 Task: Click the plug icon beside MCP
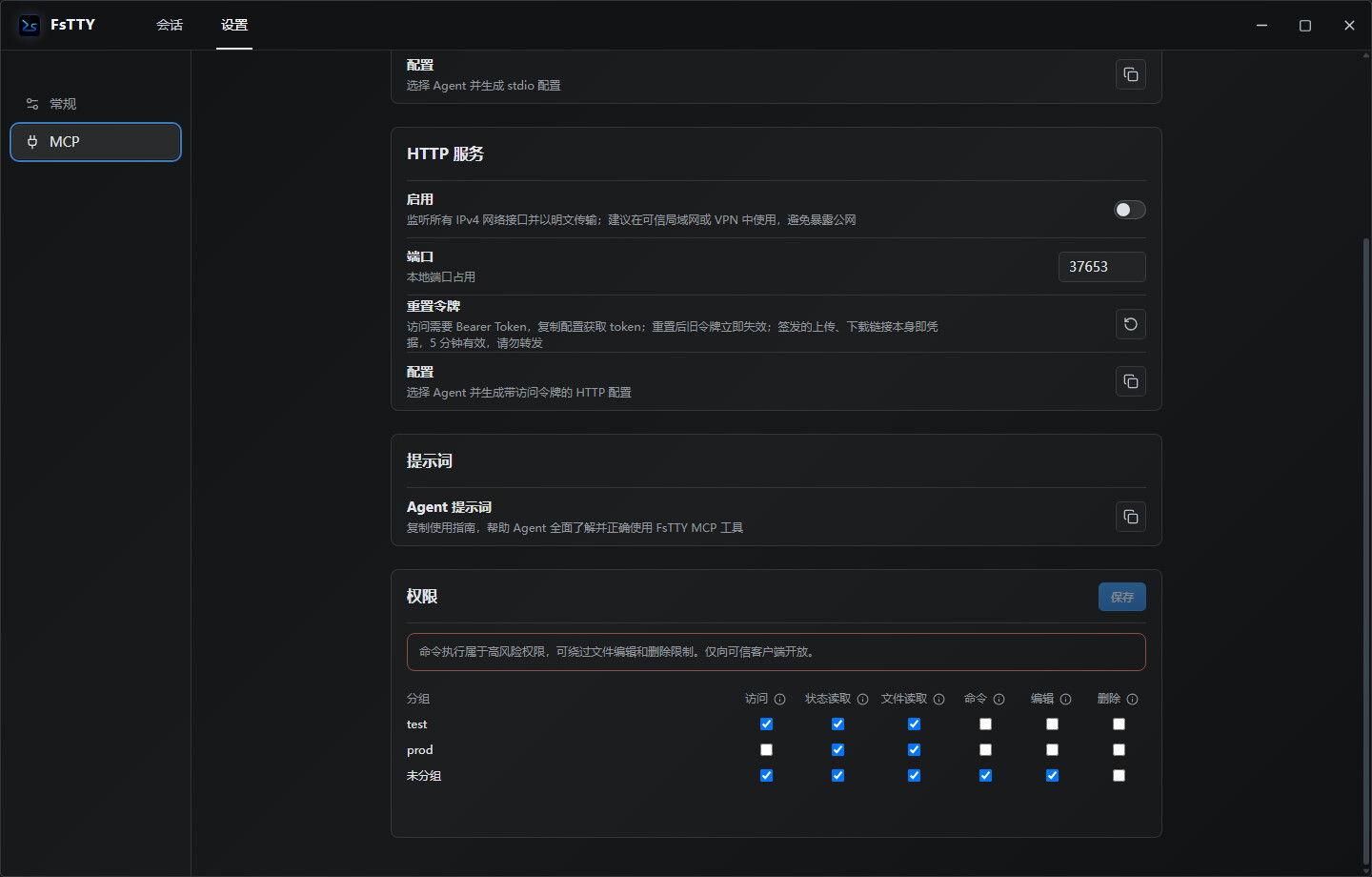click(32, 142)
